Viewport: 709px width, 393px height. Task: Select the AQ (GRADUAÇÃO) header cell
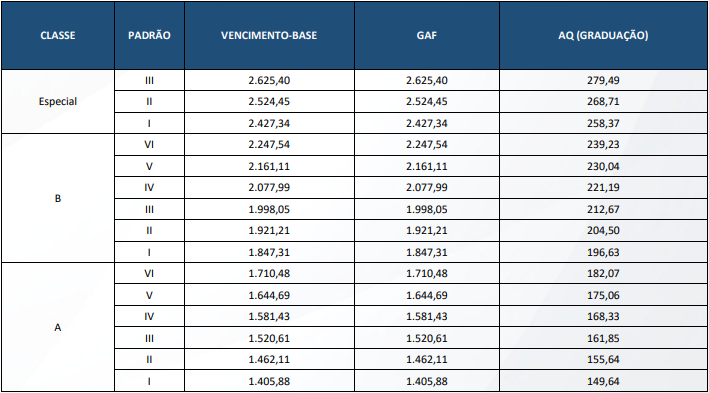(x=603, y=35)
